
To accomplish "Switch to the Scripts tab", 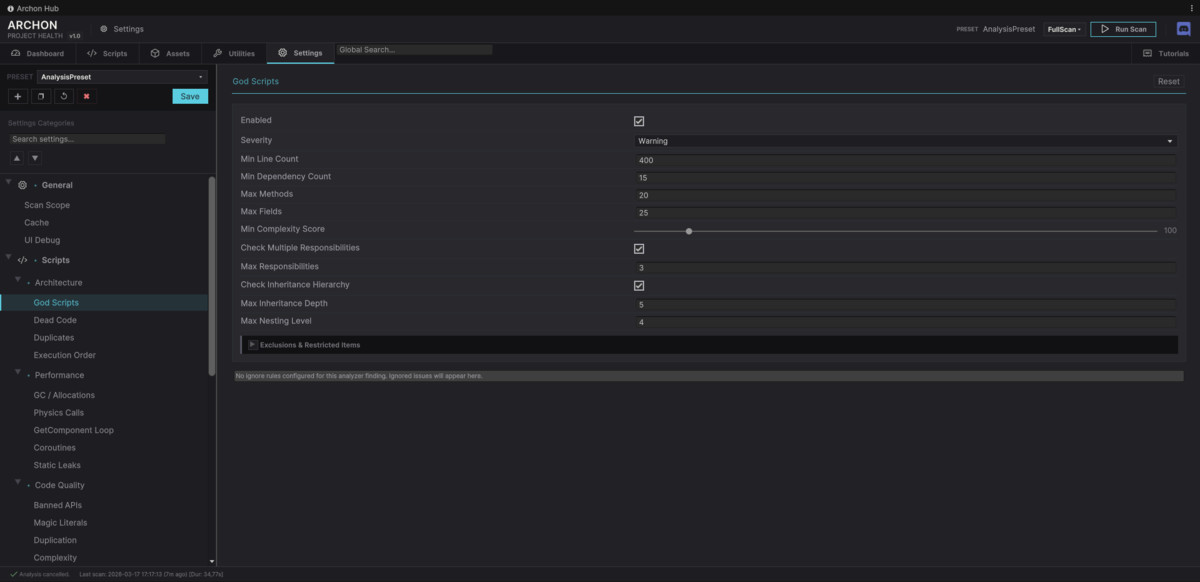I will pyautogui.click(x=107, y=53).
